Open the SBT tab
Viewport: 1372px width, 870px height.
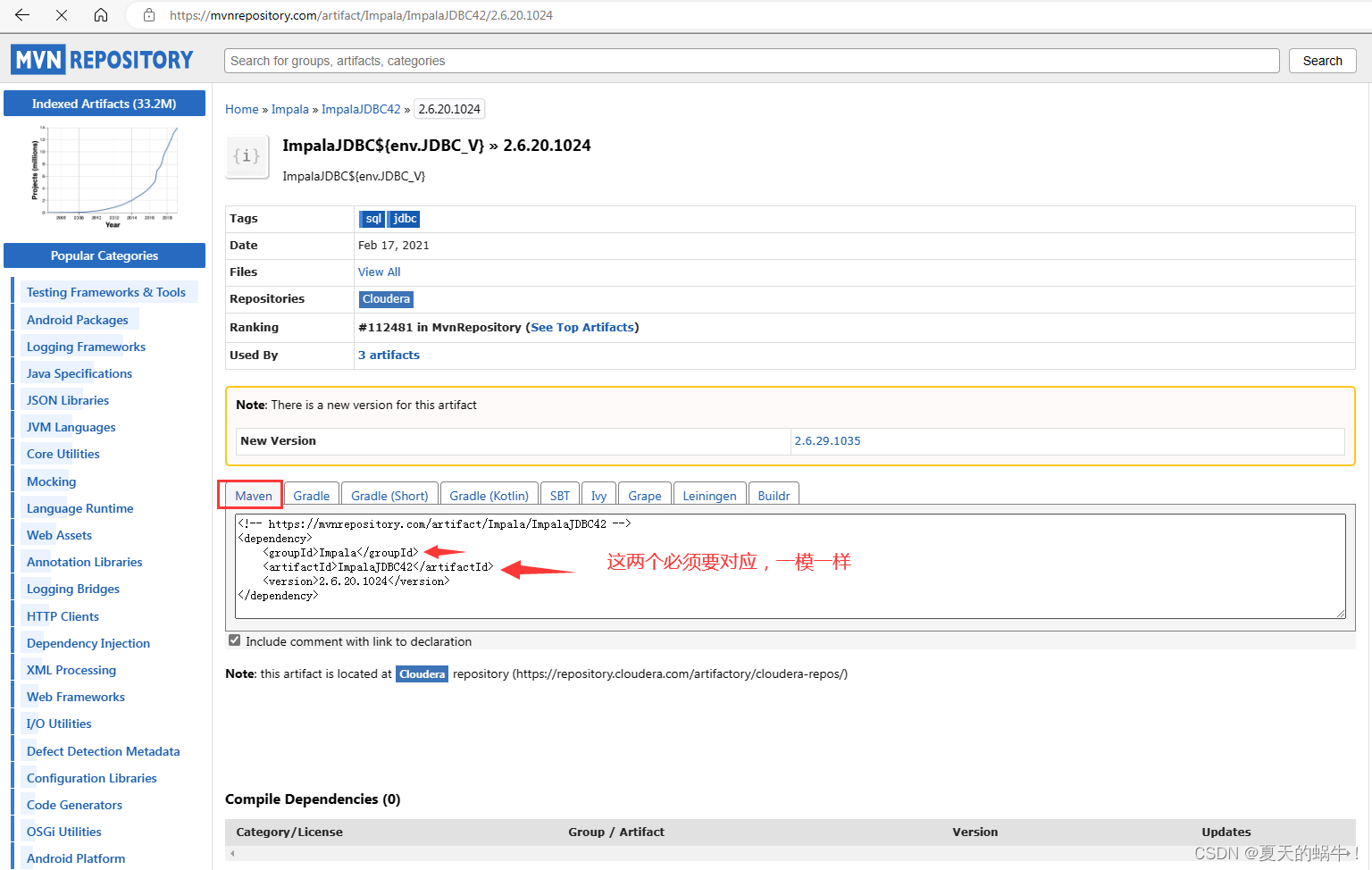pos(560,496)
